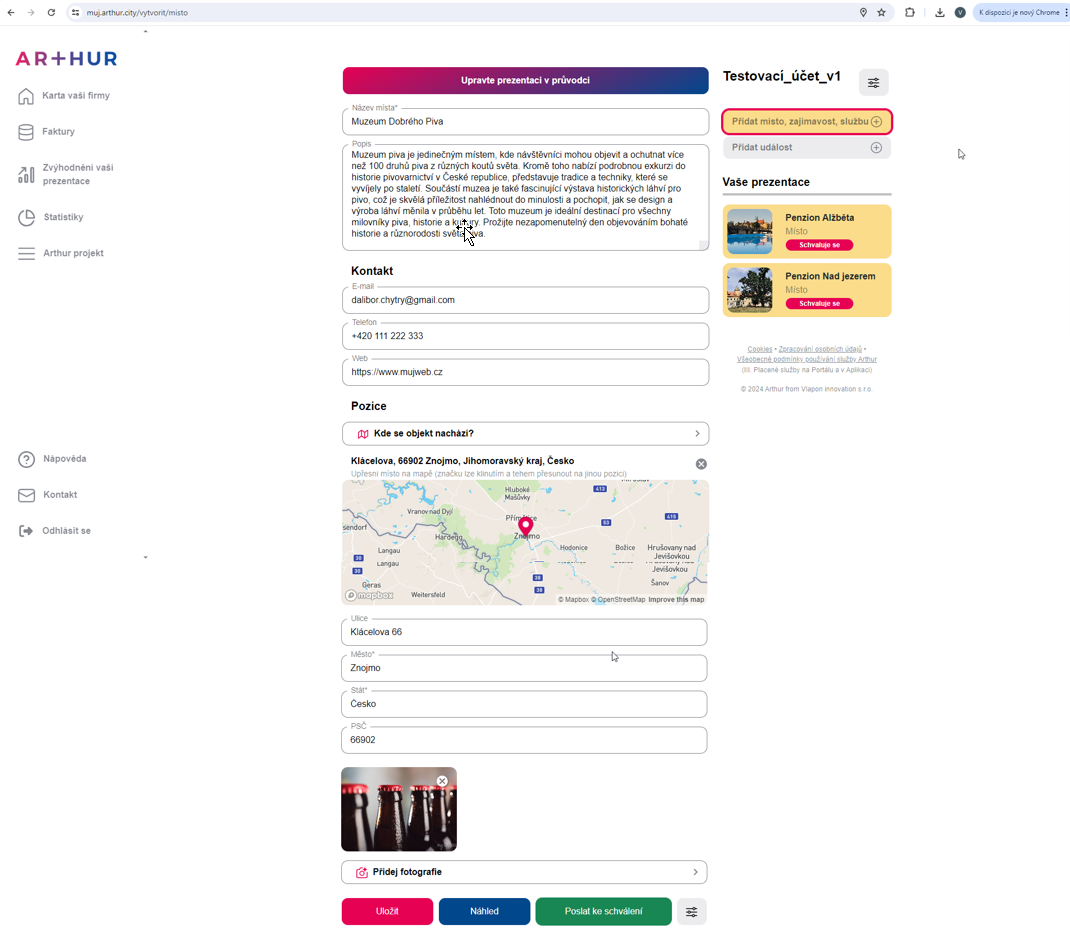Image resolution: width=1070 pixels, height=935 pixels.
Task: Open the Penzion Alžběta presentation thumbnail
Action: (749, 232)
